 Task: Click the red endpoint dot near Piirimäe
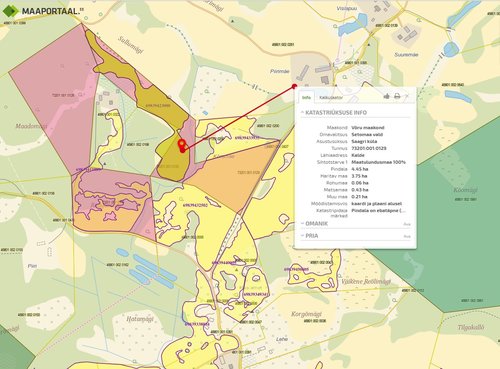click(294, 86)
